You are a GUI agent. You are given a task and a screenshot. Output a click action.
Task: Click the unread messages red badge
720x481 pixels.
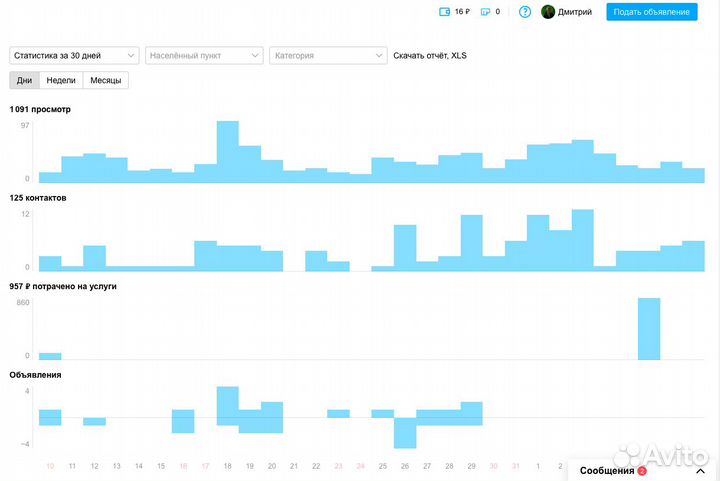(642, 471)
